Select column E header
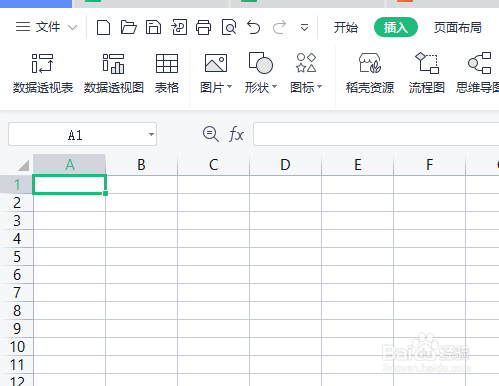The height and width of the screenshot is (386, 499). [x=357, y=165]
